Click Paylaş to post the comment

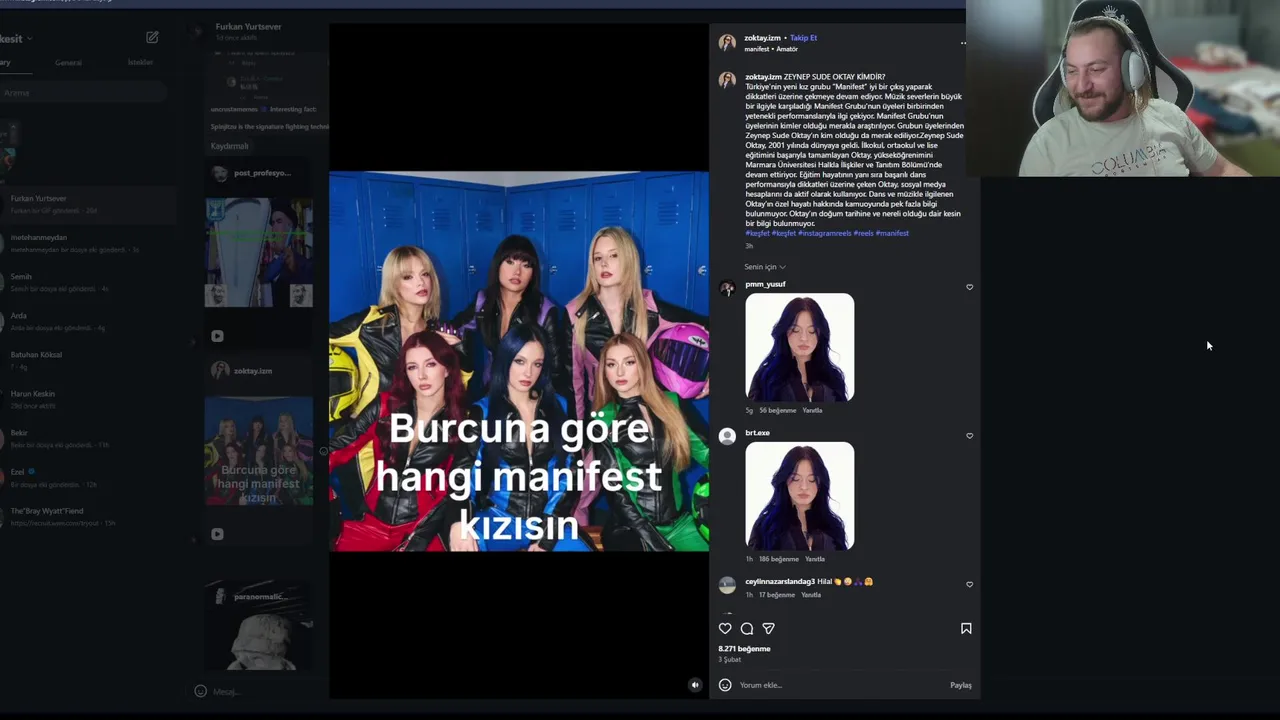pos(960,685)
